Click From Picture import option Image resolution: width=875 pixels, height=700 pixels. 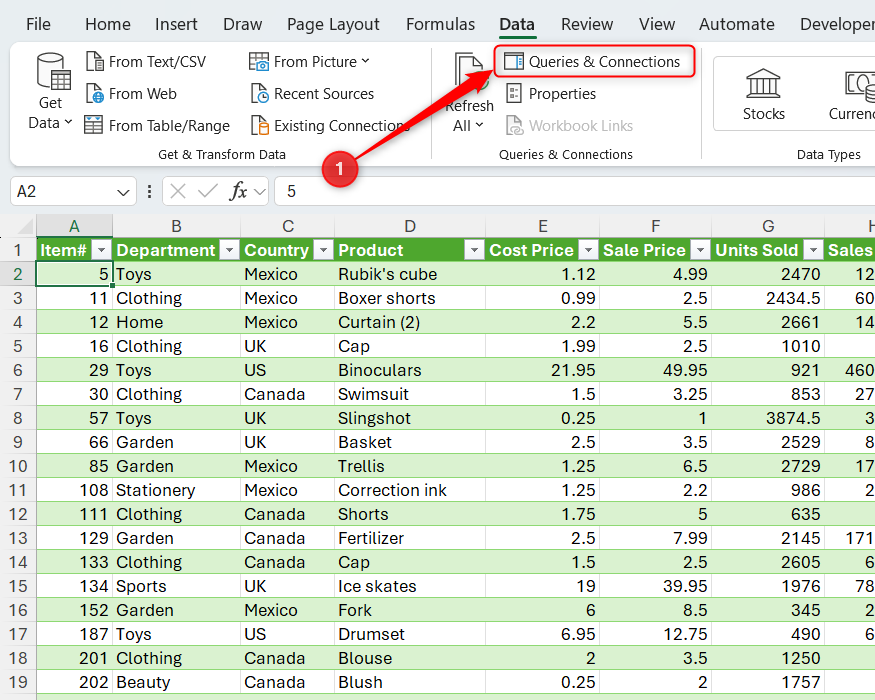click(309, 61)
